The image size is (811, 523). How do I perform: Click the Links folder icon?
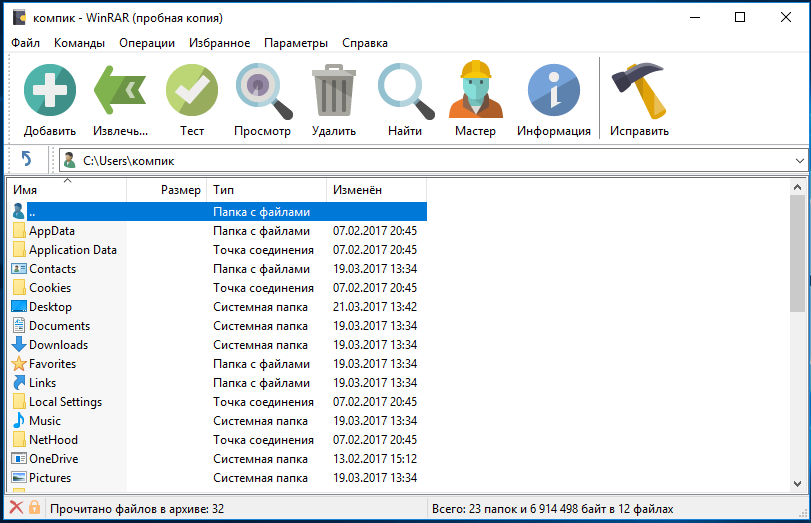tap(19, 383)
